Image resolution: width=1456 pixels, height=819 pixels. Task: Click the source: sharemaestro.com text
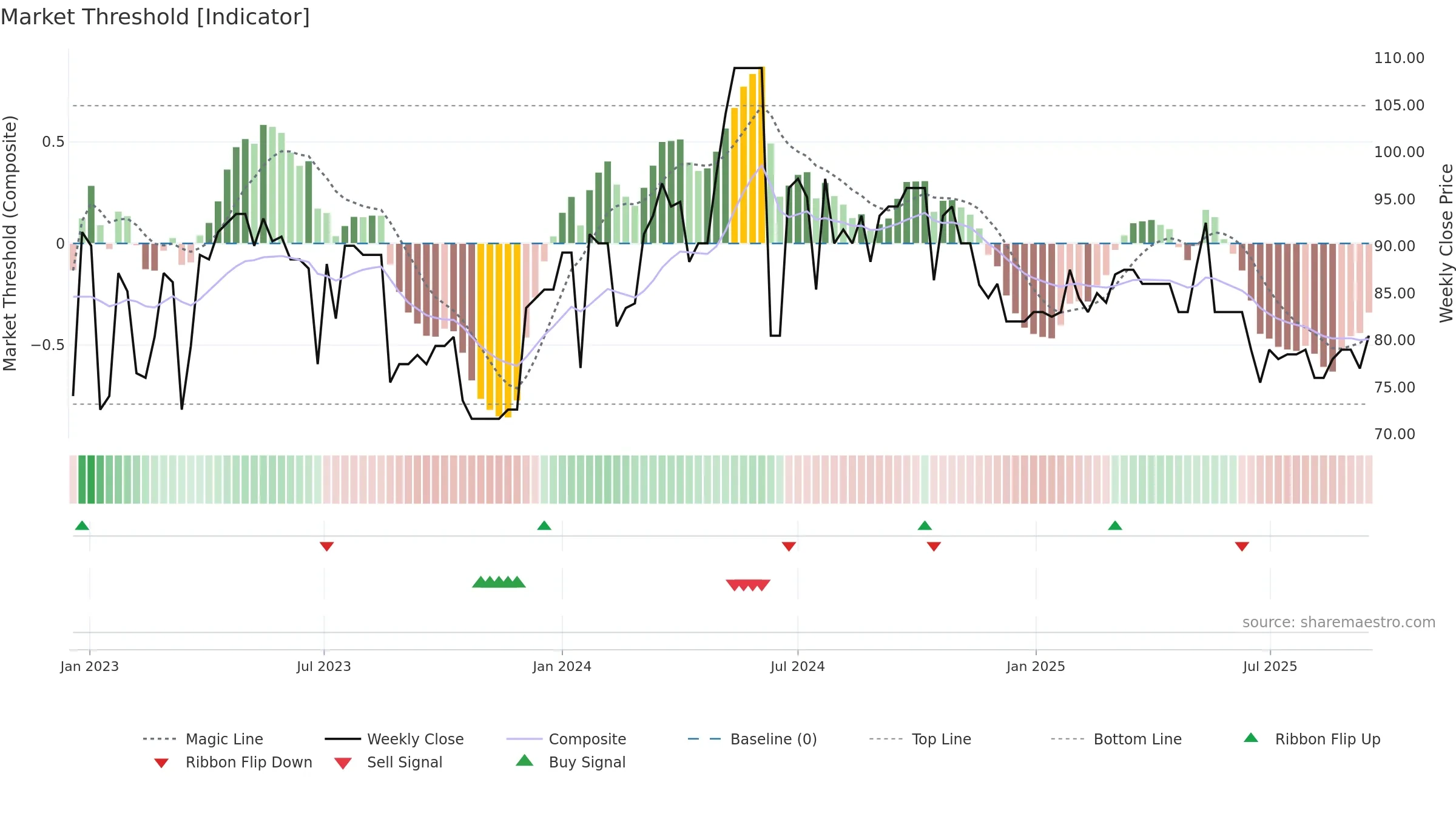point(1339,622)
